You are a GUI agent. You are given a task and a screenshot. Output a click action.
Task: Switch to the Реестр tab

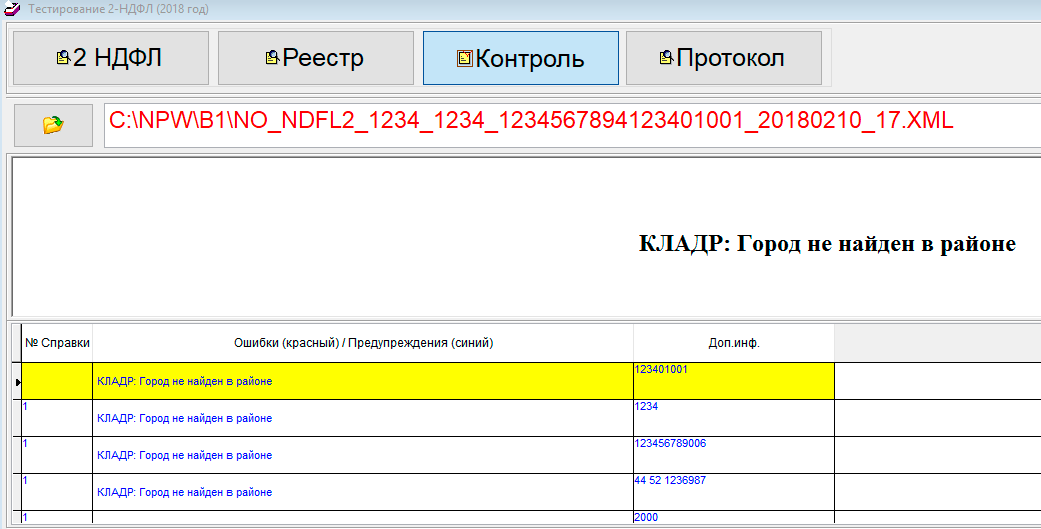pos(316,58)
